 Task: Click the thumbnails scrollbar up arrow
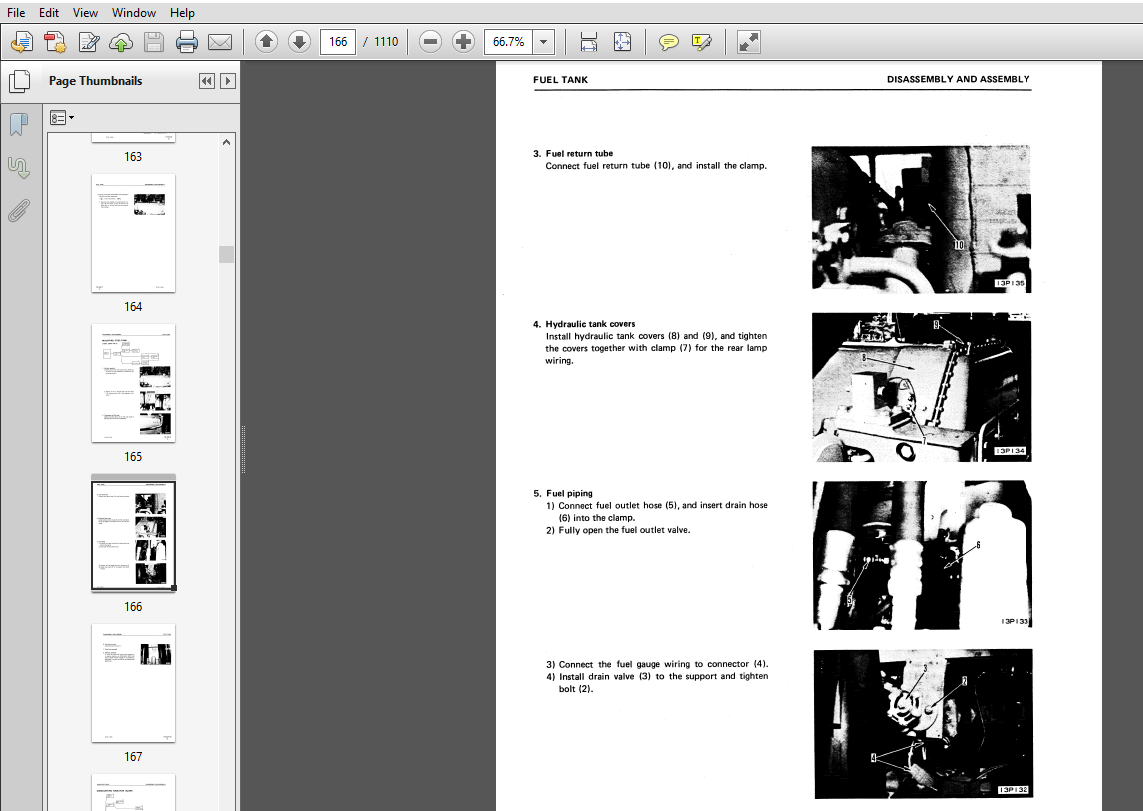[x=227, y=142]
